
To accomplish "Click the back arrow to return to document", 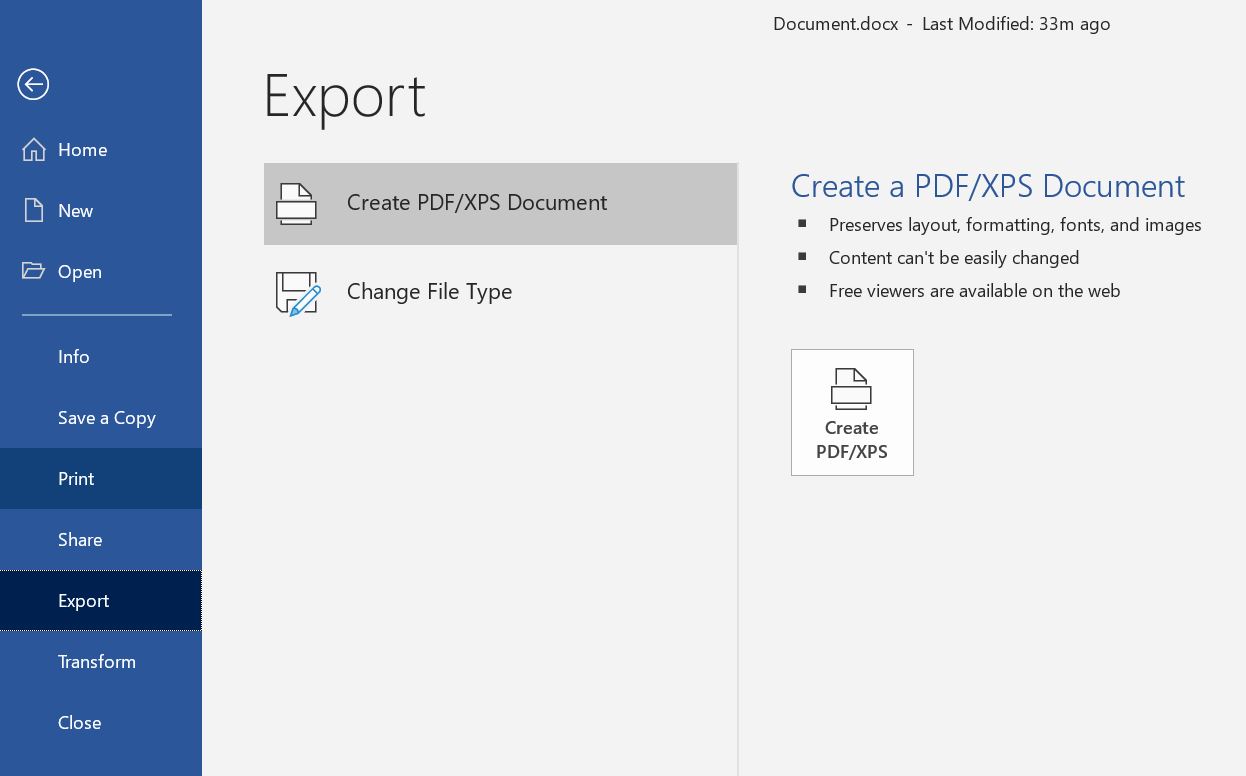I will tap(33, 85).
